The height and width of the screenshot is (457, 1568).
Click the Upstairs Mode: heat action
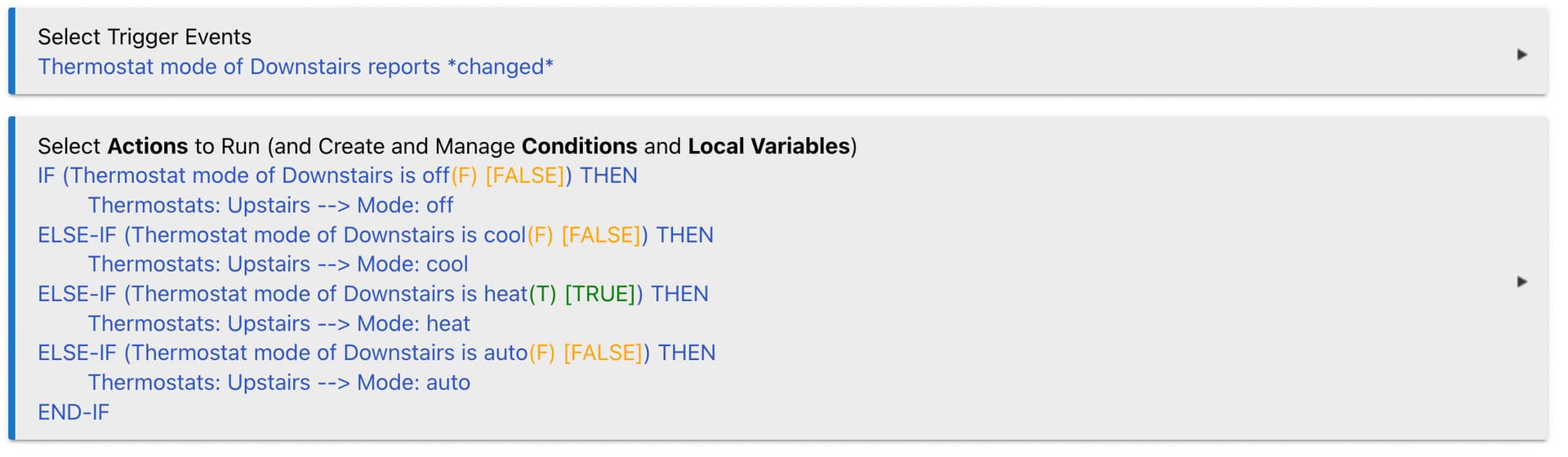pos(278,324)
